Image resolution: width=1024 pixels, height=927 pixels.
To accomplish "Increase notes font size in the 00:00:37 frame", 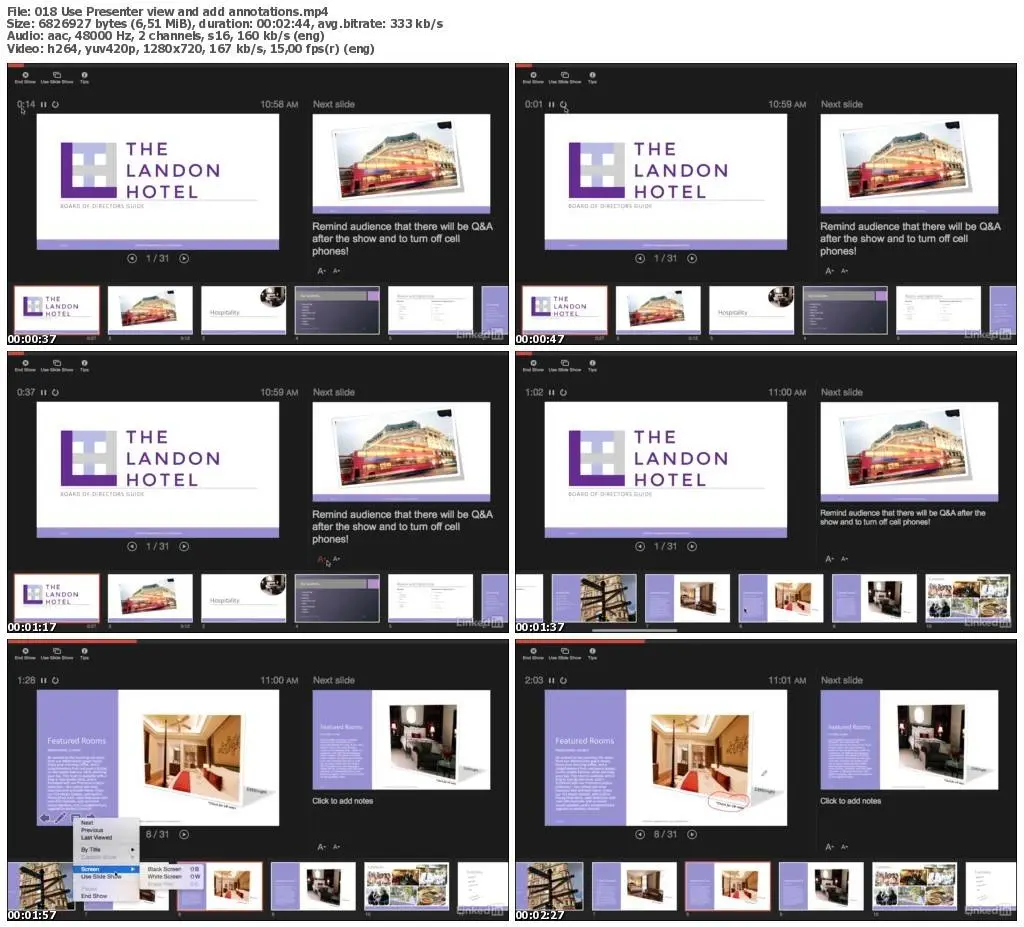I will (x=321, y=271).
